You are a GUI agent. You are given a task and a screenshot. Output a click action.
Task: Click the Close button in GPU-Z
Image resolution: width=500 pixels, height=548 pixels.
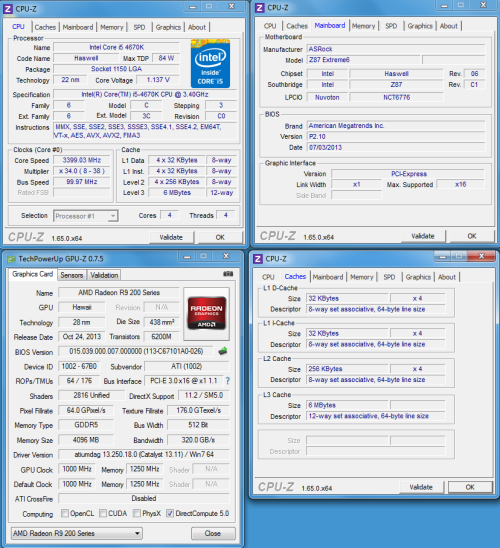pyautogui.click(x=213, y=533)
